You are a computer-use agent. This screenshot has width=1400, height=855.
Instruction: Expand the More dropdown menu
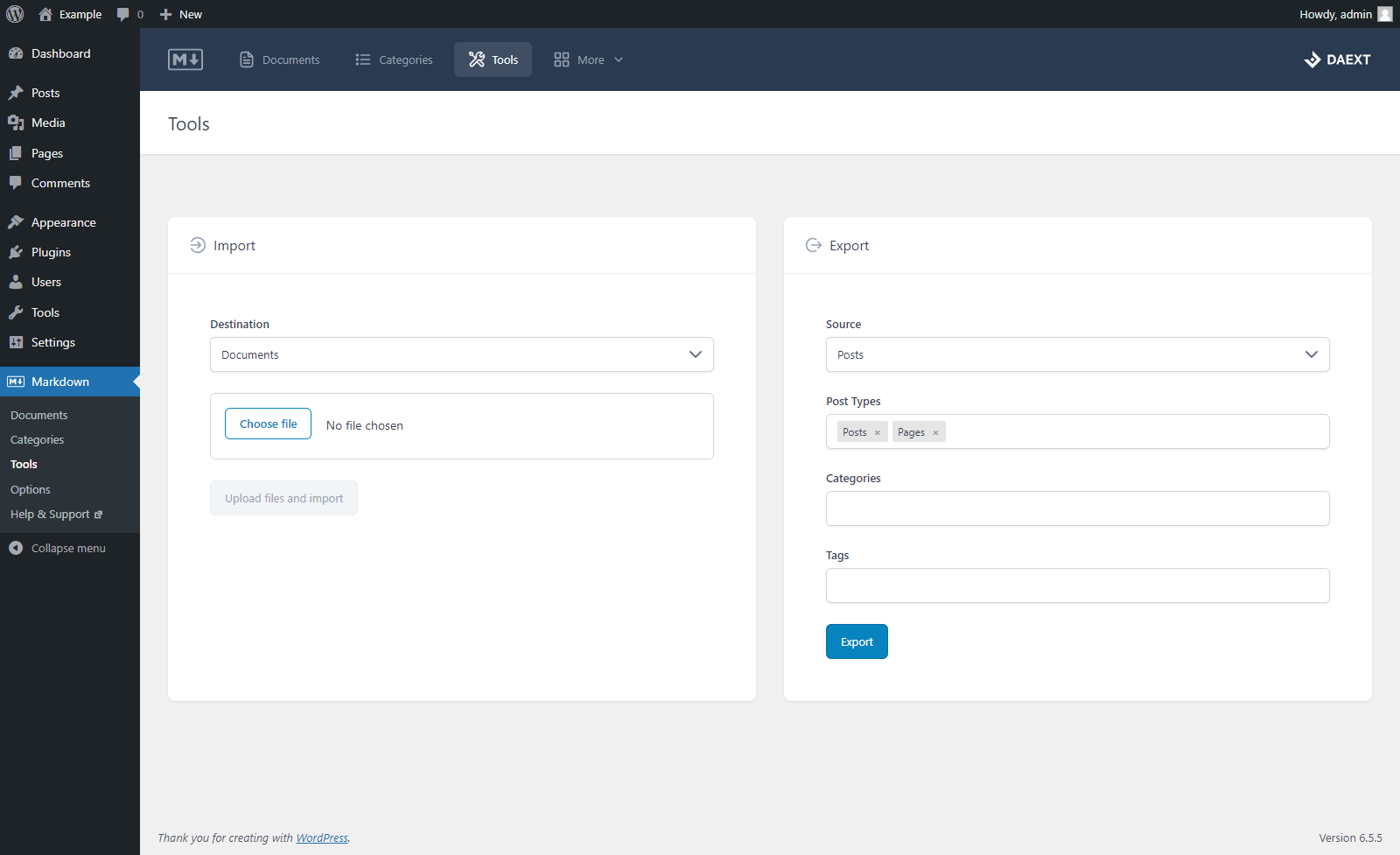pos(588,60)
